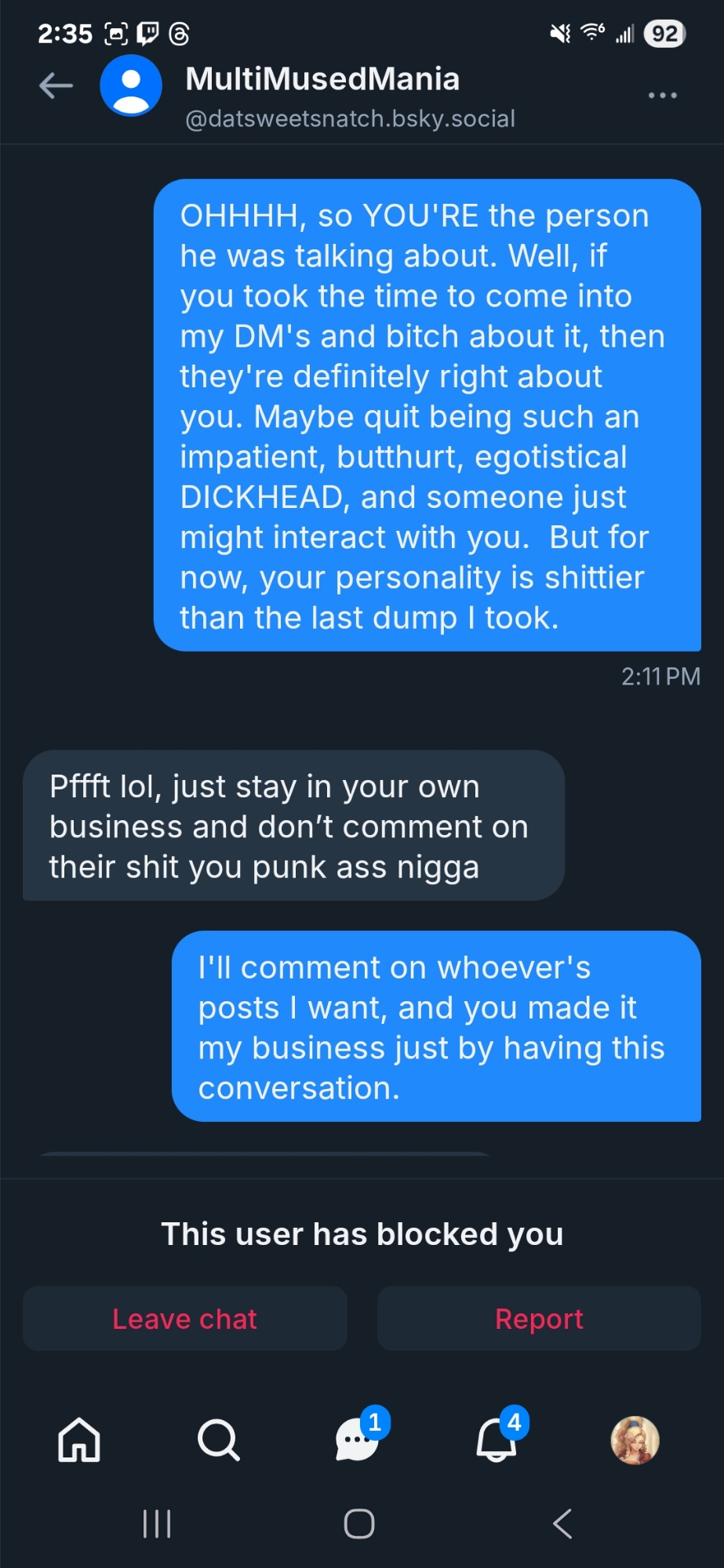
Task: Tap the Android system back chevron
Action: pyautogui.click(x=562, y=1523)
